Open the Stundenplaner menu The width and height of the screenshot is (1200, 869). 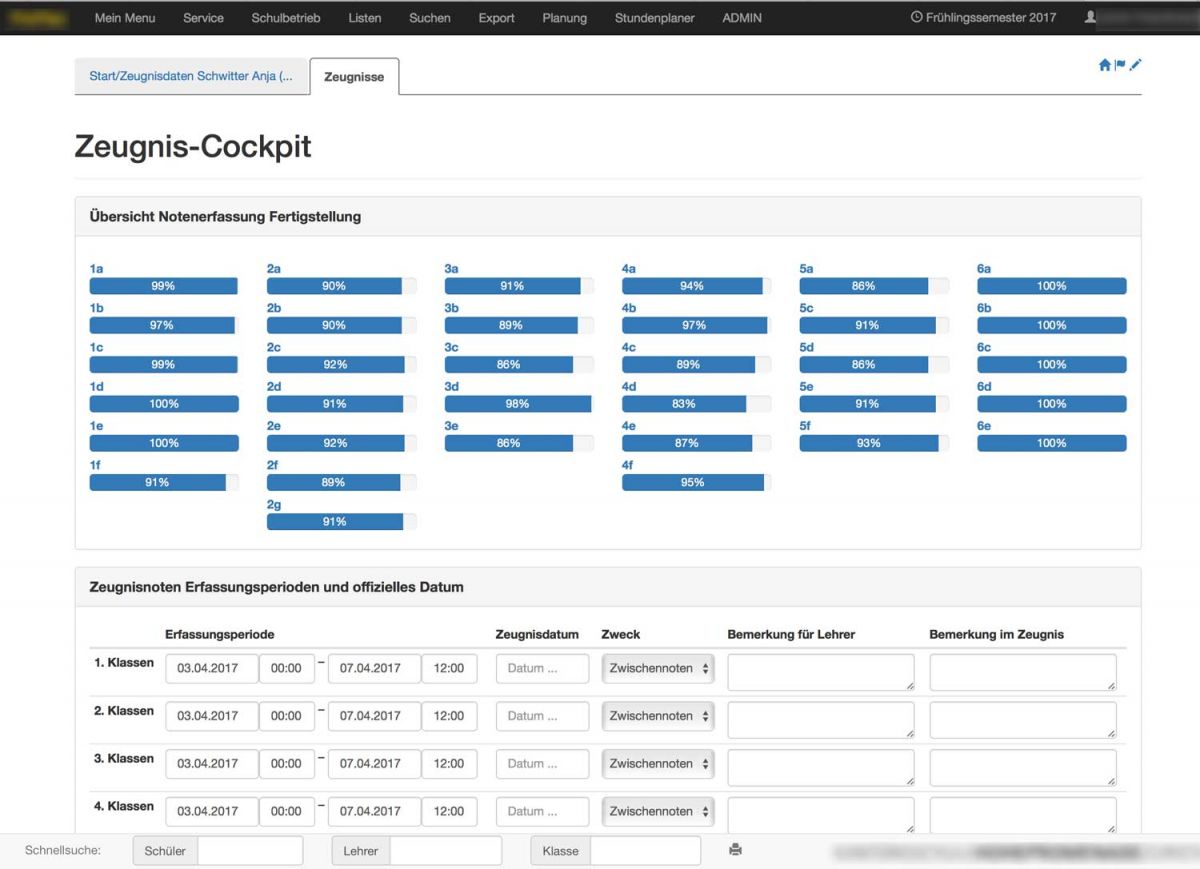654,18
